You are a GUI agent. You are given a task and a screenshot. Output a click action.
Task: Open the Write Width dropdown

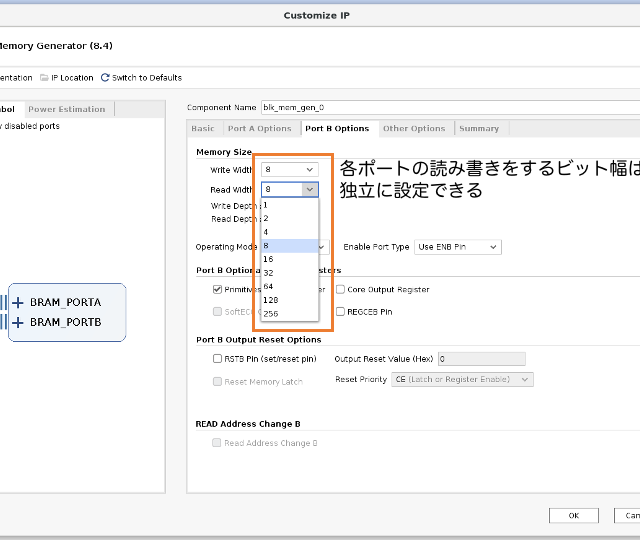pos(290,170)
